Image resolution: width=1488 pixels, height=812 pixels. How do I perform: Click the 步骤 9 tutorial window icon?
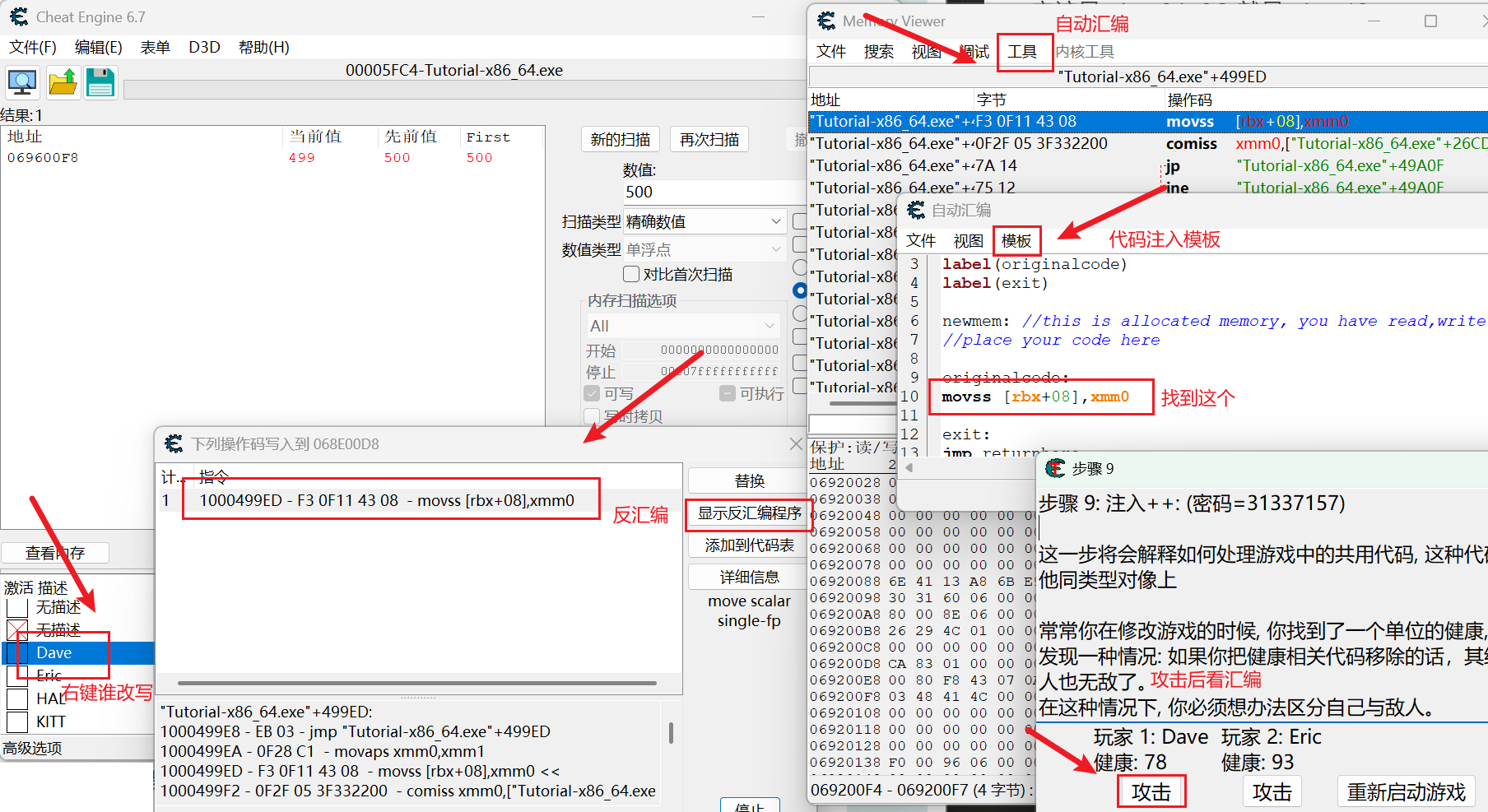click(1055, 469)
